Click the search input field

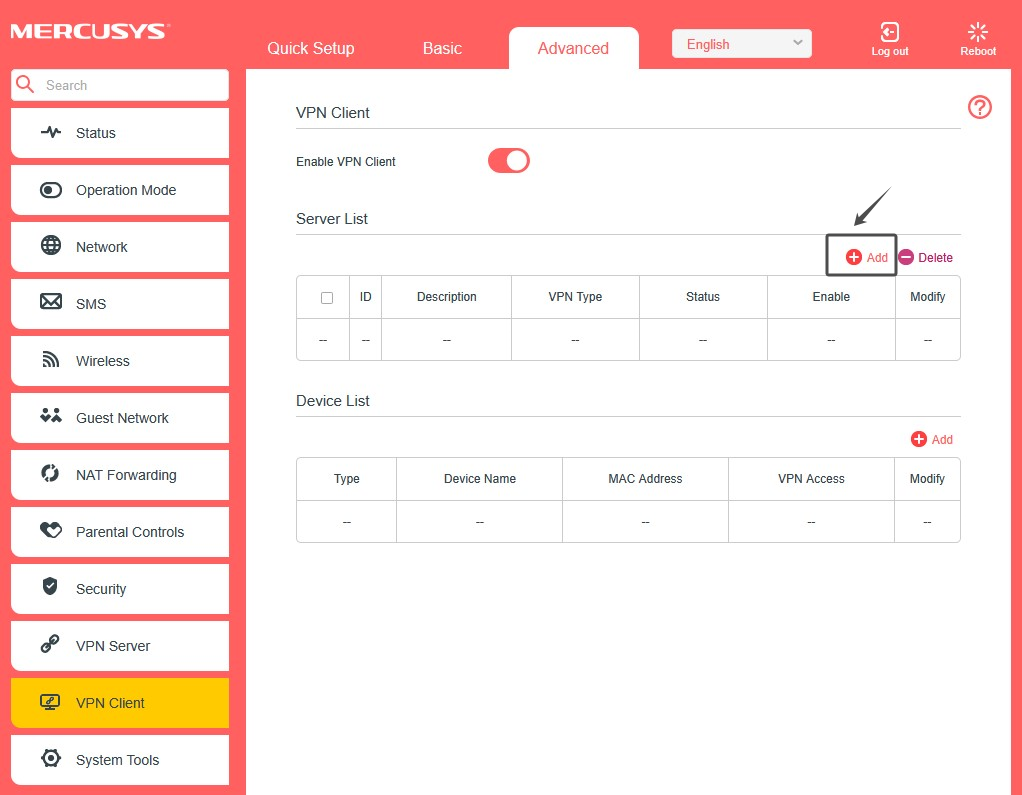(120, 85)
